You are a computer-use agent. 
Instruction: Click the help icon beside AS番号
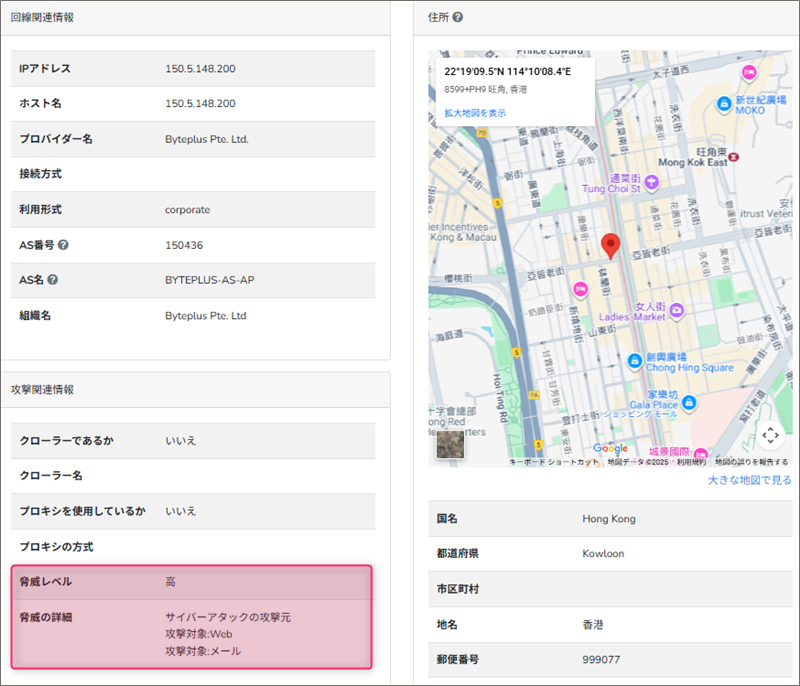tap(63, 245)
